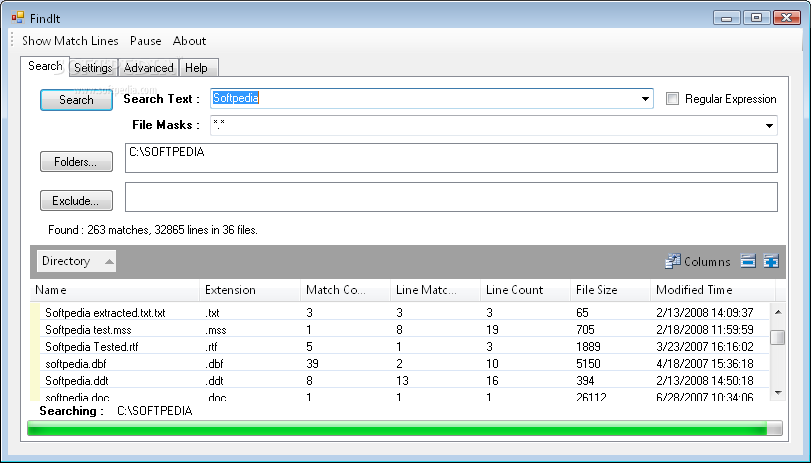Sort by Match Co... column header
The height and width of the screenshot is (463, 811).
tap(345, 290)
